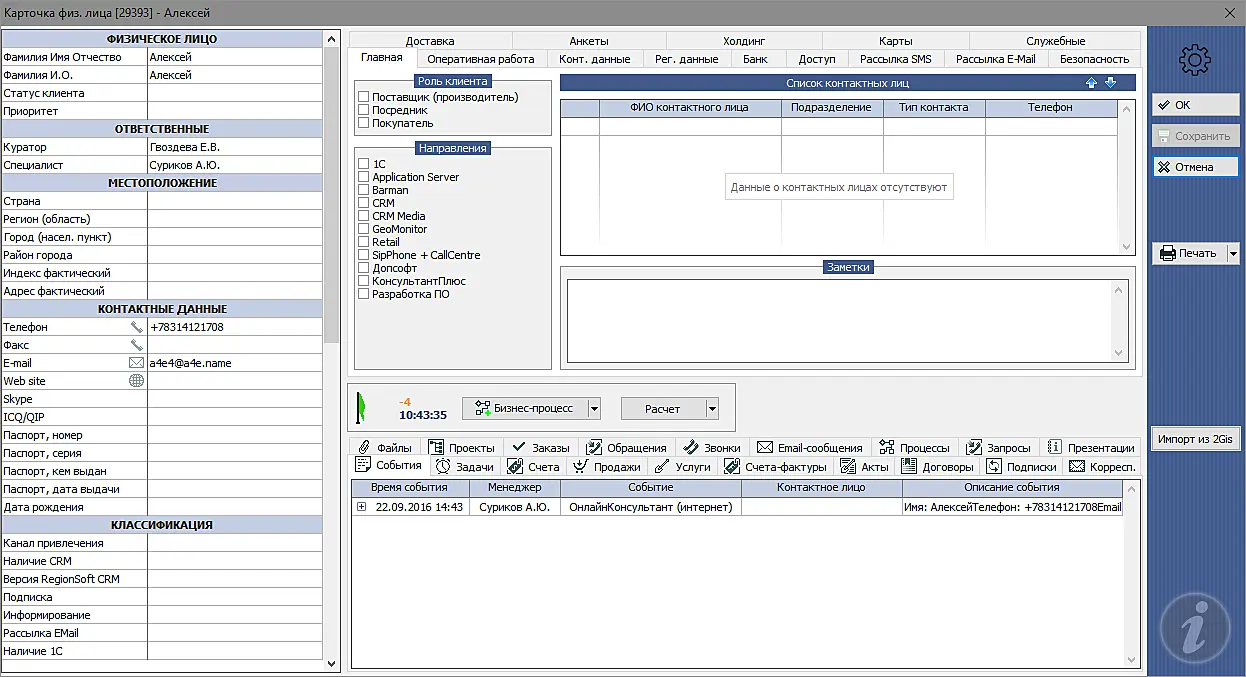Screen dimensions: 1246x677
Task: Click the phone icon next to Телефон
Action: pos(137,327)
